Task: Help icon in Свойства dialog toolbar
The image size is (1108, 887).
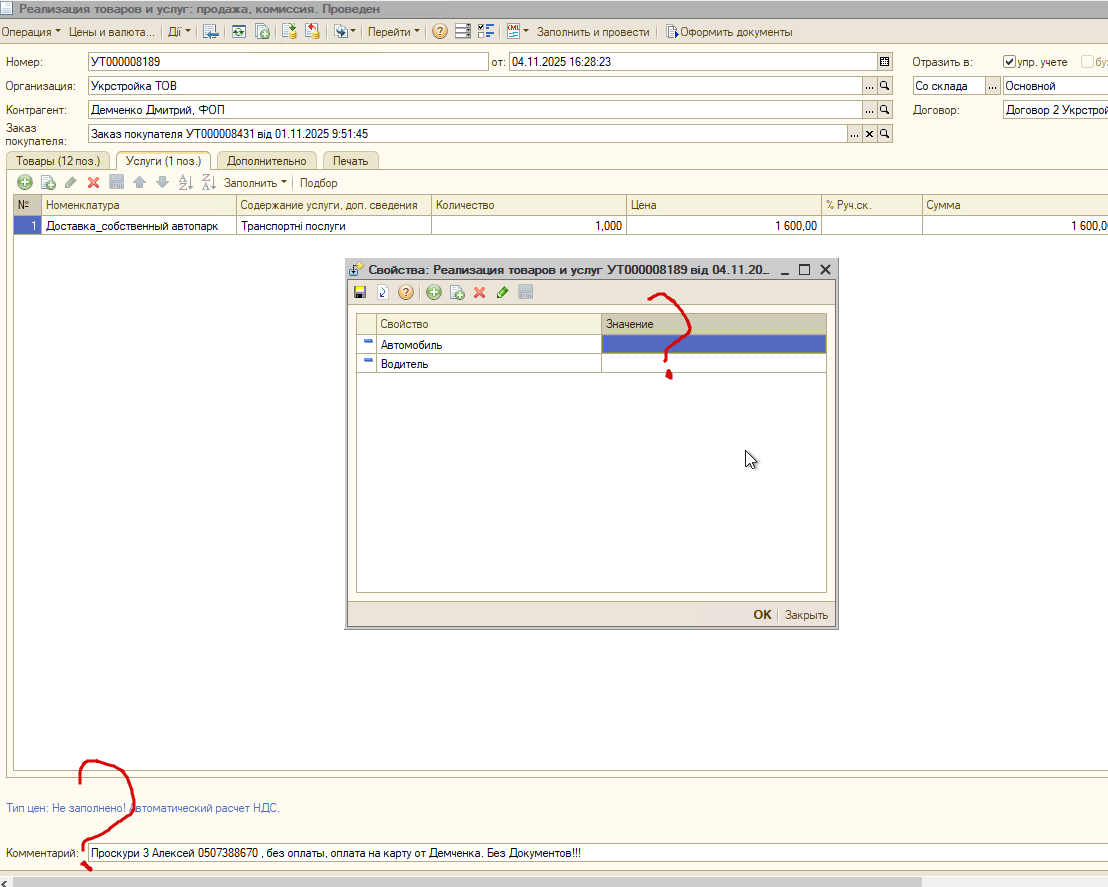Action: 406,293
